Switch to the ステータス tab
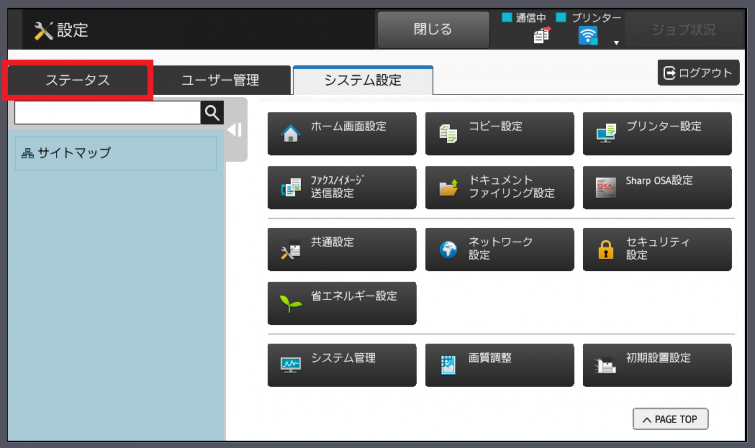755x448 pixels. point(77,80)
